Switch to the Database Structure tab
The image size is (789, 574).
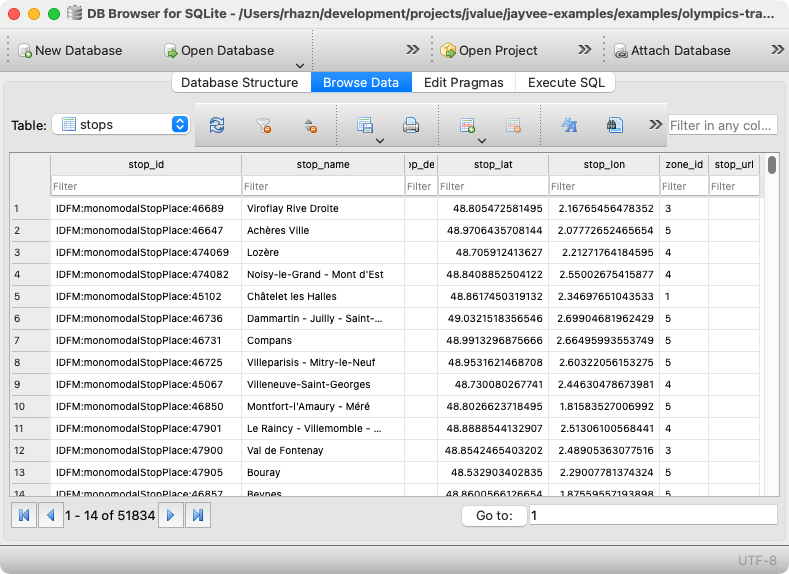click(240, 83)
